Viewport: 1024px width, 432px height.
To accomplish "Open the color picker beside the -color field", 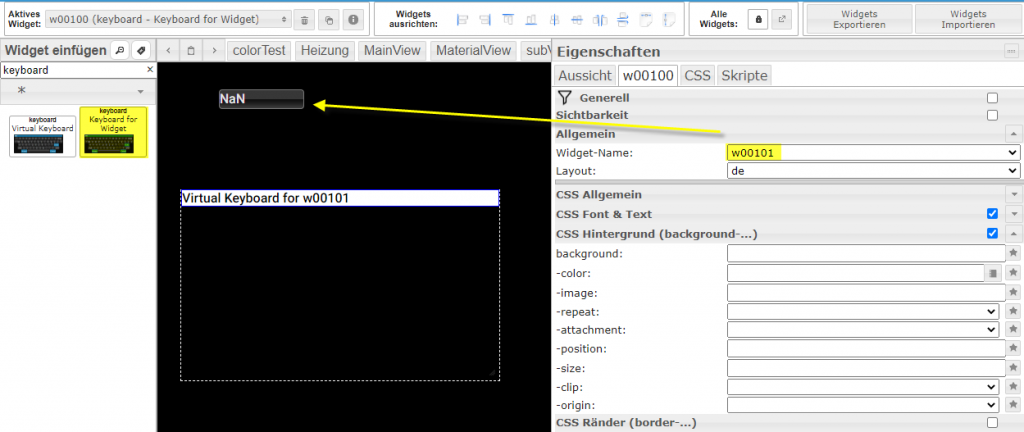I will pos(994,273).
